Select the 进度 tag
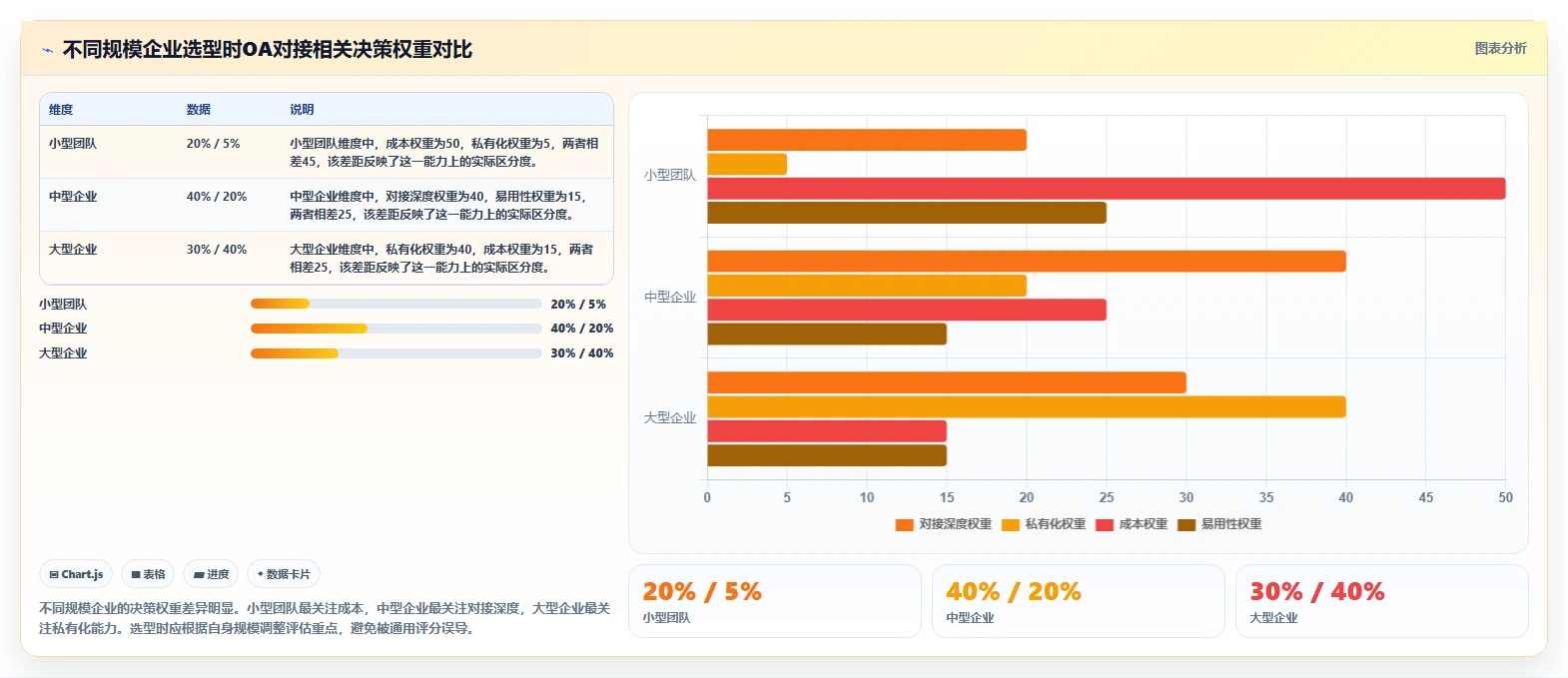 pos(211,574)
